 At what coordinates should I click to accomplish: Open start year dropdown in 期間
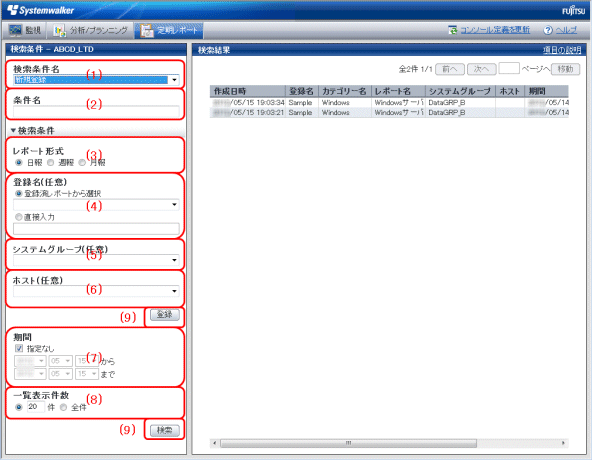[30, 361]
